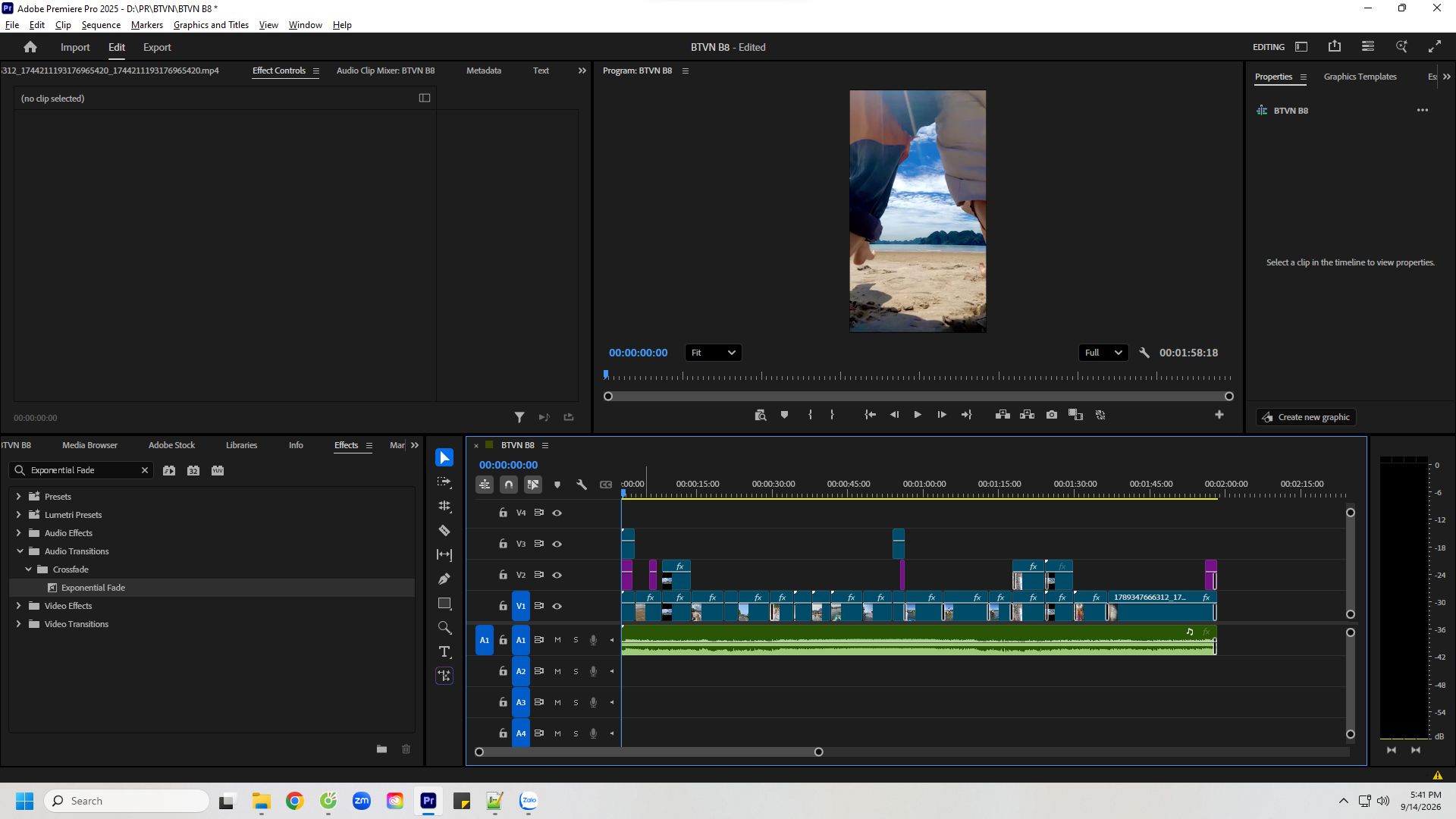This screenshot has width=1456, height=819.
Task: Expand the Video Effects folder
Action: (x=18, y=606)
